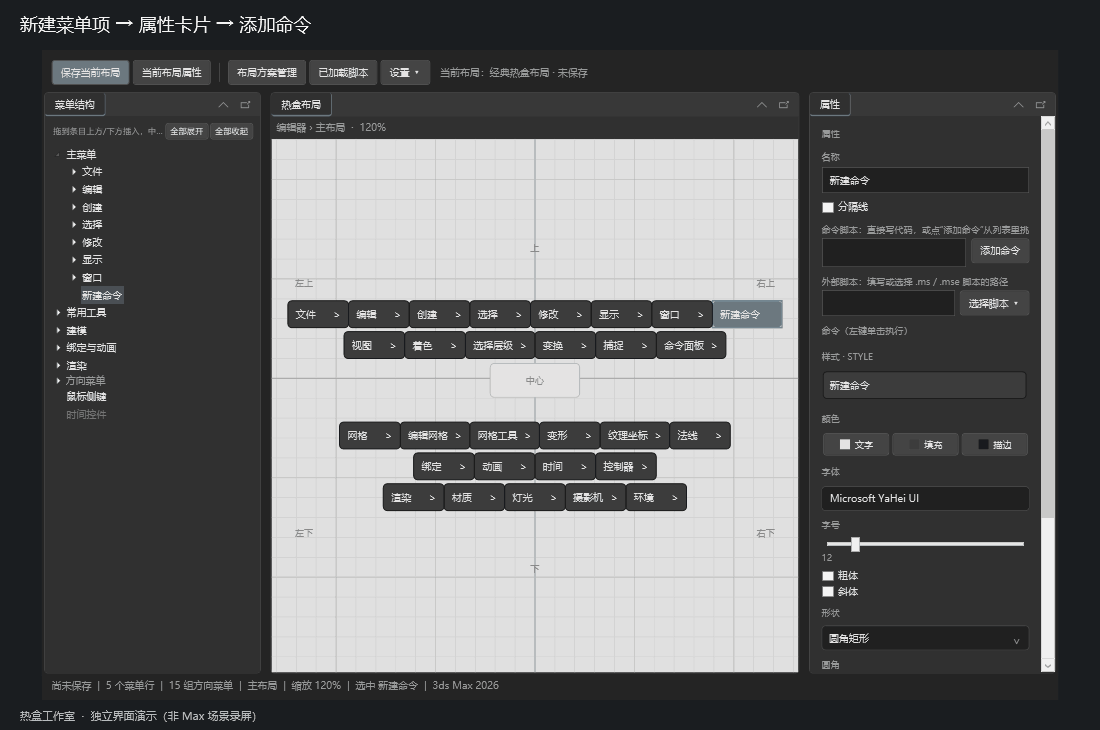The image size is (1100, 730).
Task: Click the 视图 hotbox item
Action: (x=374, y=345)
